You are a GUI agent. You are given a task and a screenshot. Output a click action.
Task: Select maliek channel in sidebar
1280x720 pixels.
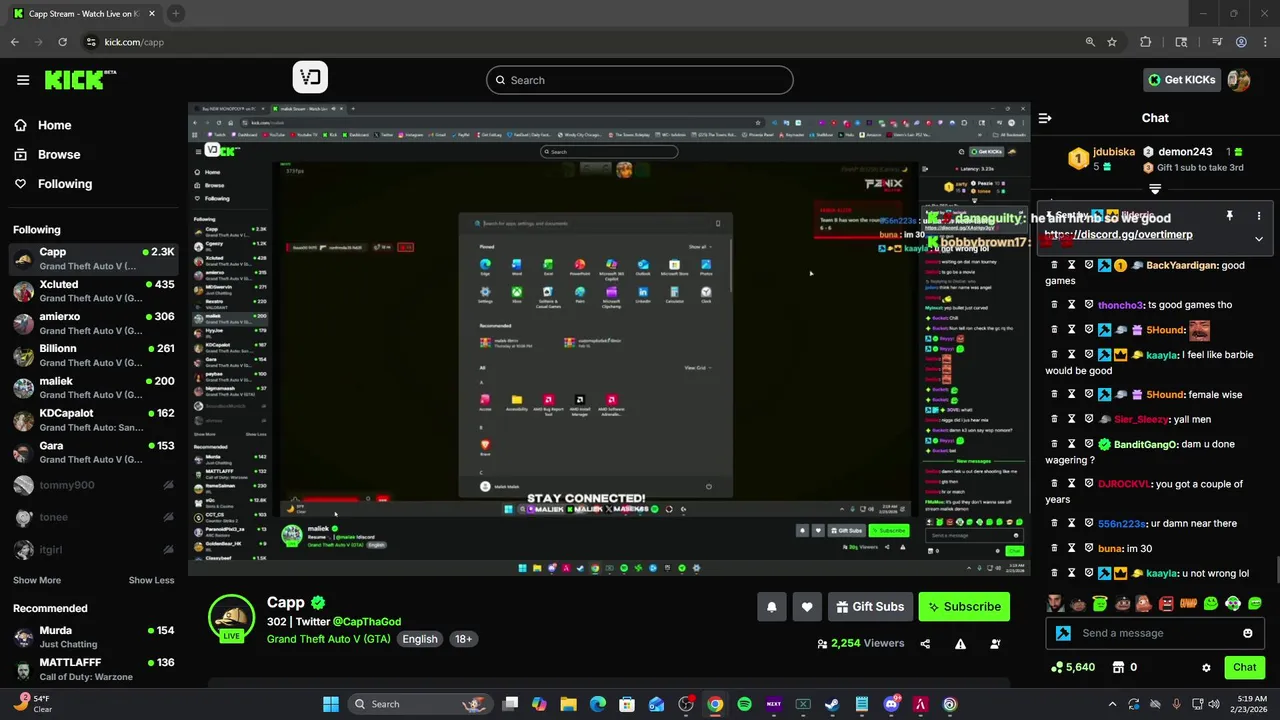pos(94,387)
